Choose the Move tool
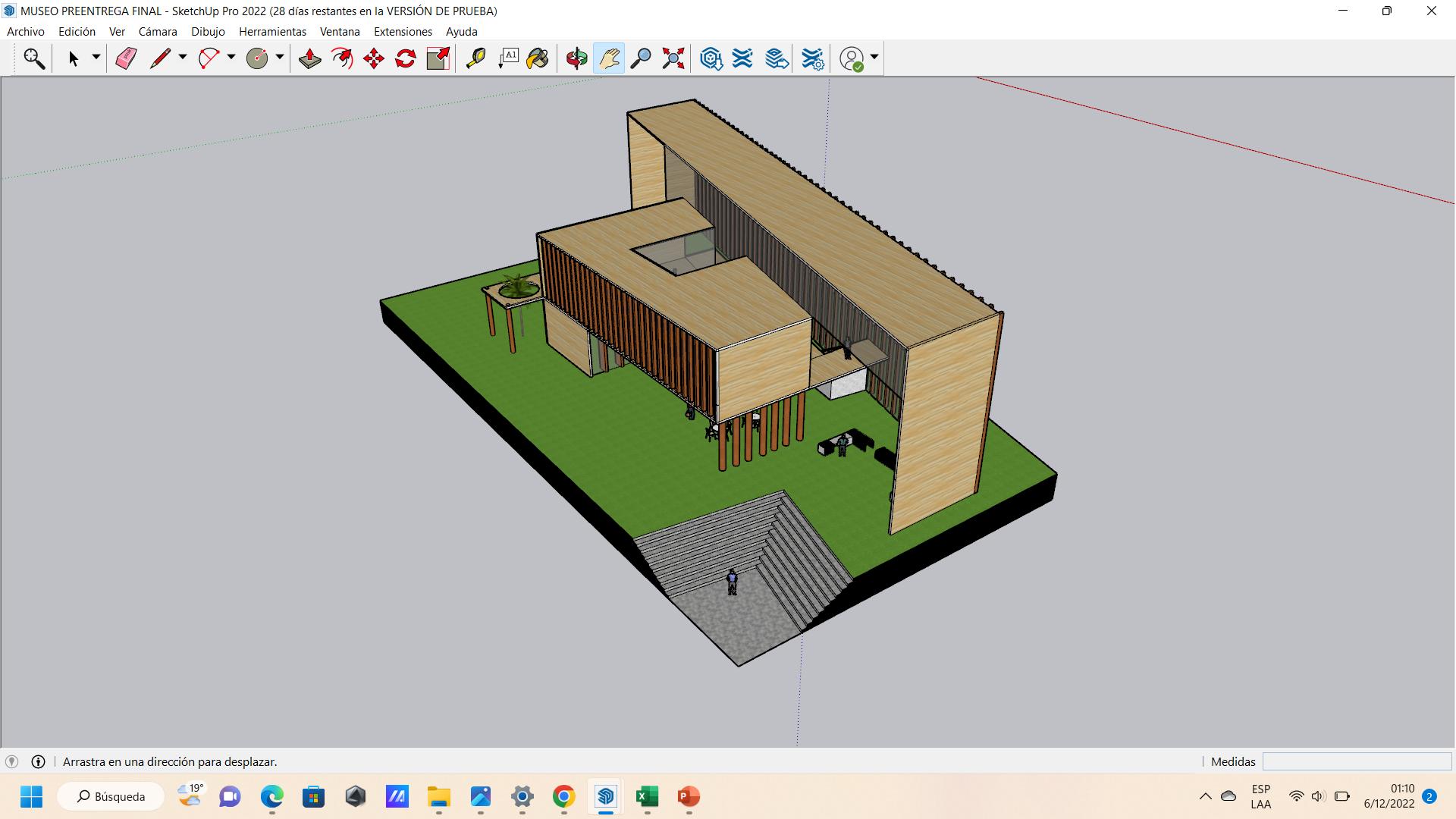This screenshot has width=1456, height=819. [374, 58]
